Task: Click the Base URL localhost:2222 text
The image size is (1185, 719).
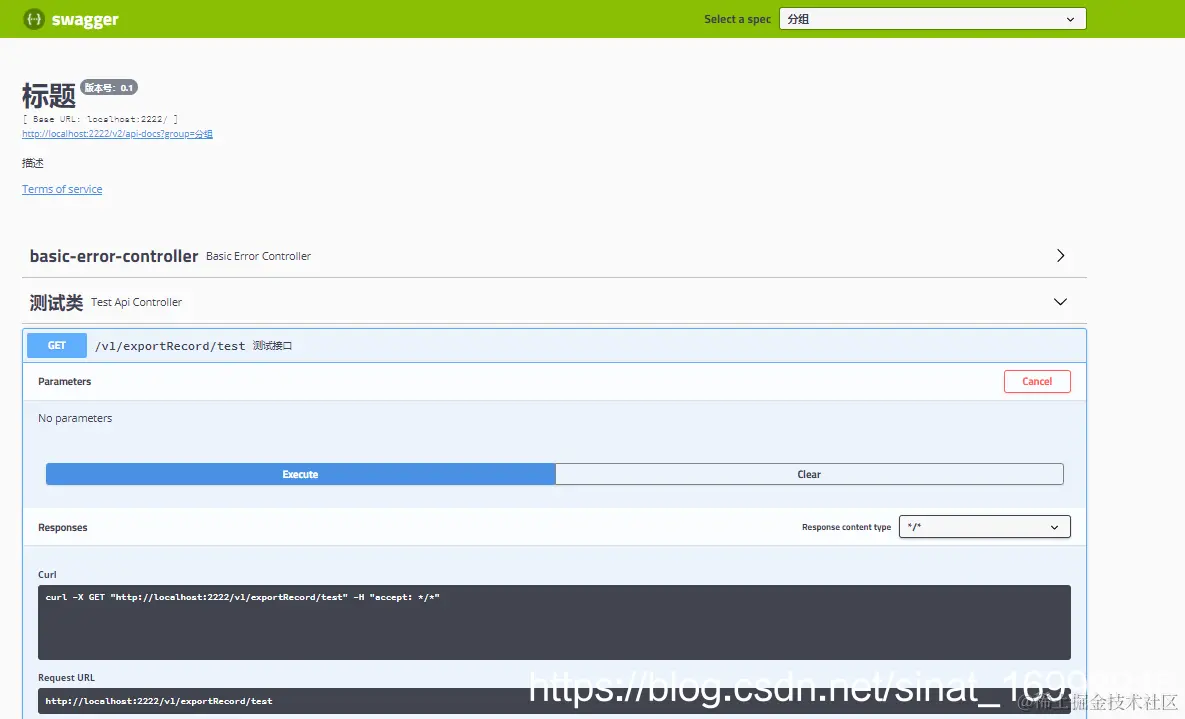Action: point(101,119)
